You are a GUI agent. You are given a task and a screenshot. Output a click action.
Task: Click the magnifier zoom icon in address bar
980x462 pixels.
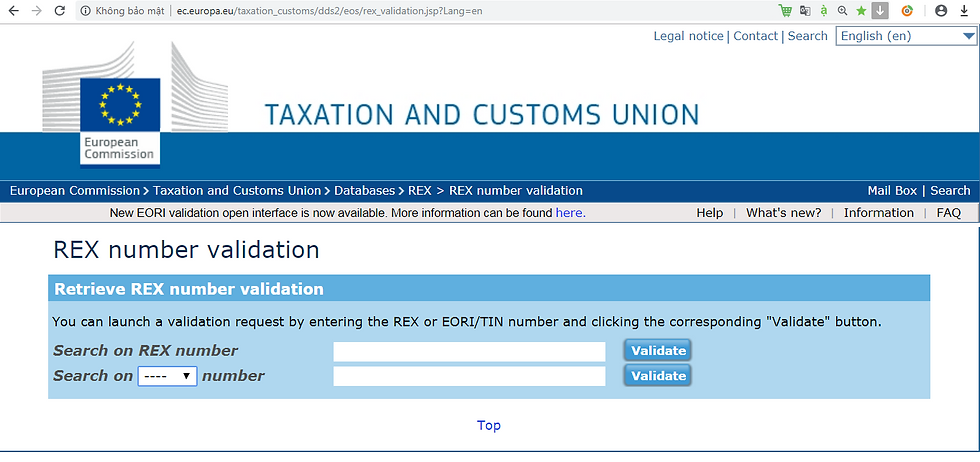(842, 11)
